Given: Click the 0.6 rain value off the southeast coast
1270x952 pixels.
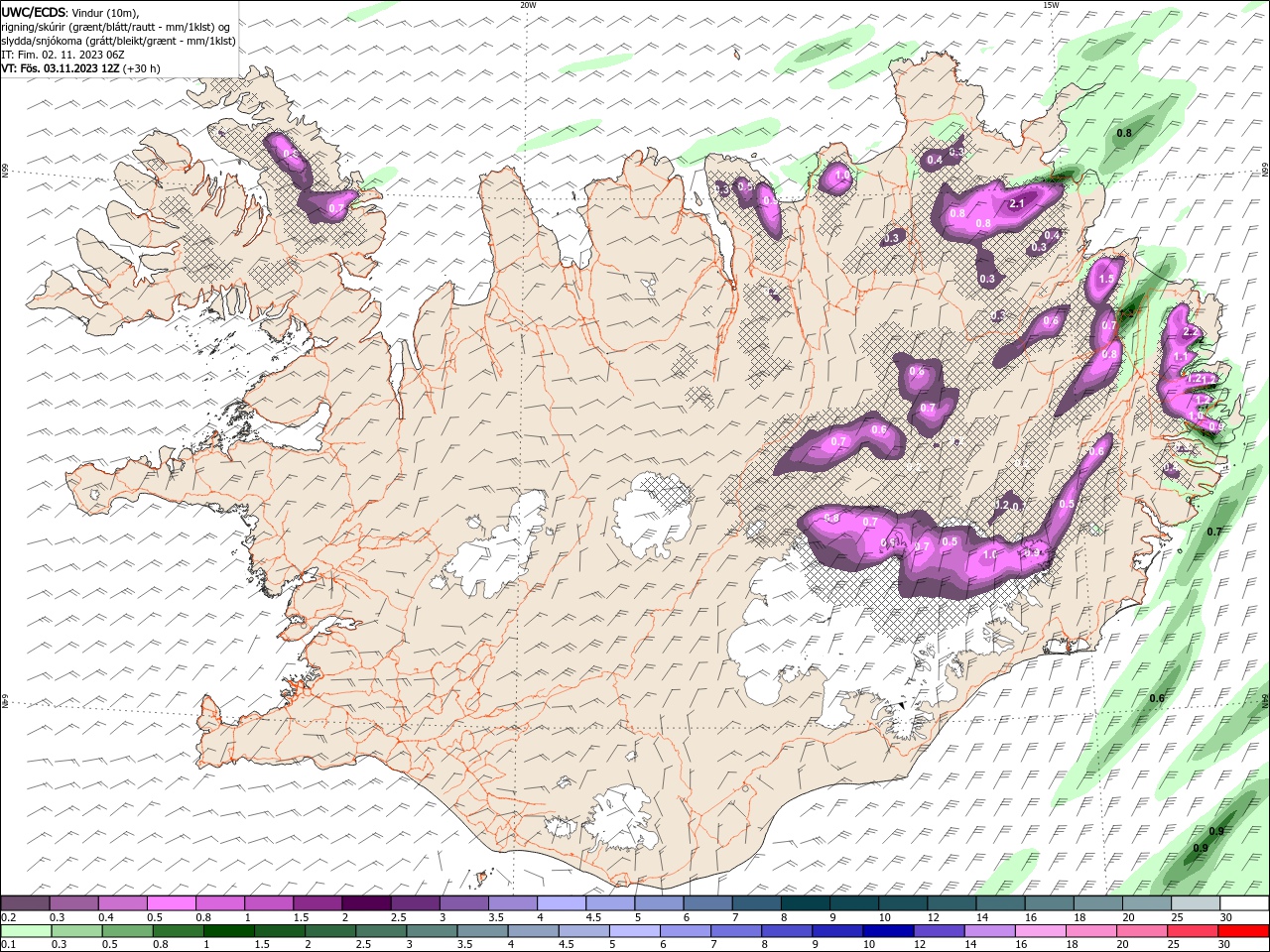Looking at the screenshot, I should point(1157,698).
